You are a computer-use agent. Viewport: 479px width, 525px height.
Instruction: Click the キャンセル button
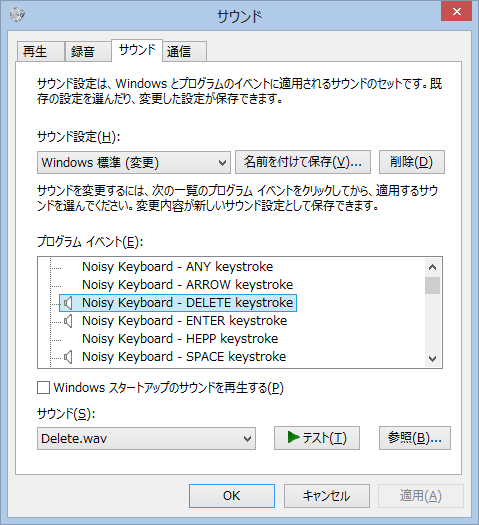(x=327, y=496)
